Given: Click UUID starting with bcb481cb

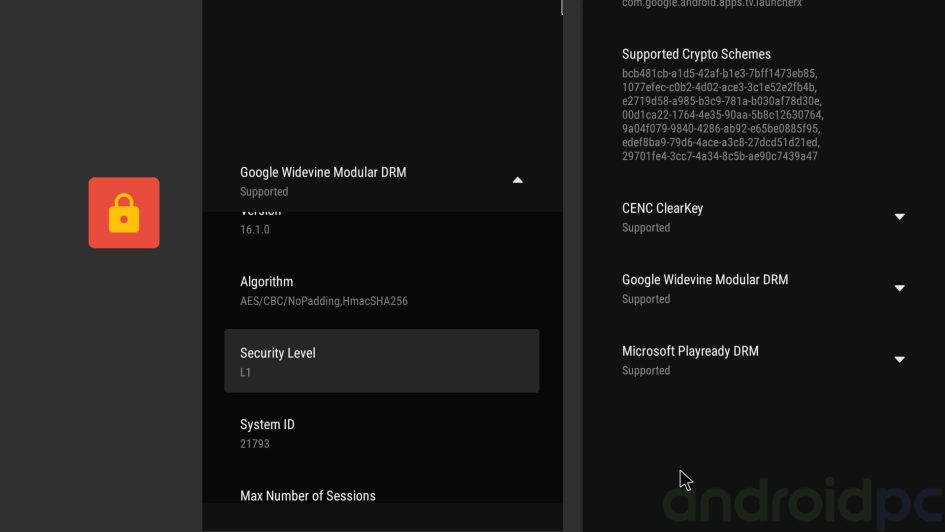Looking at the screenshot, I should [720, 74].
